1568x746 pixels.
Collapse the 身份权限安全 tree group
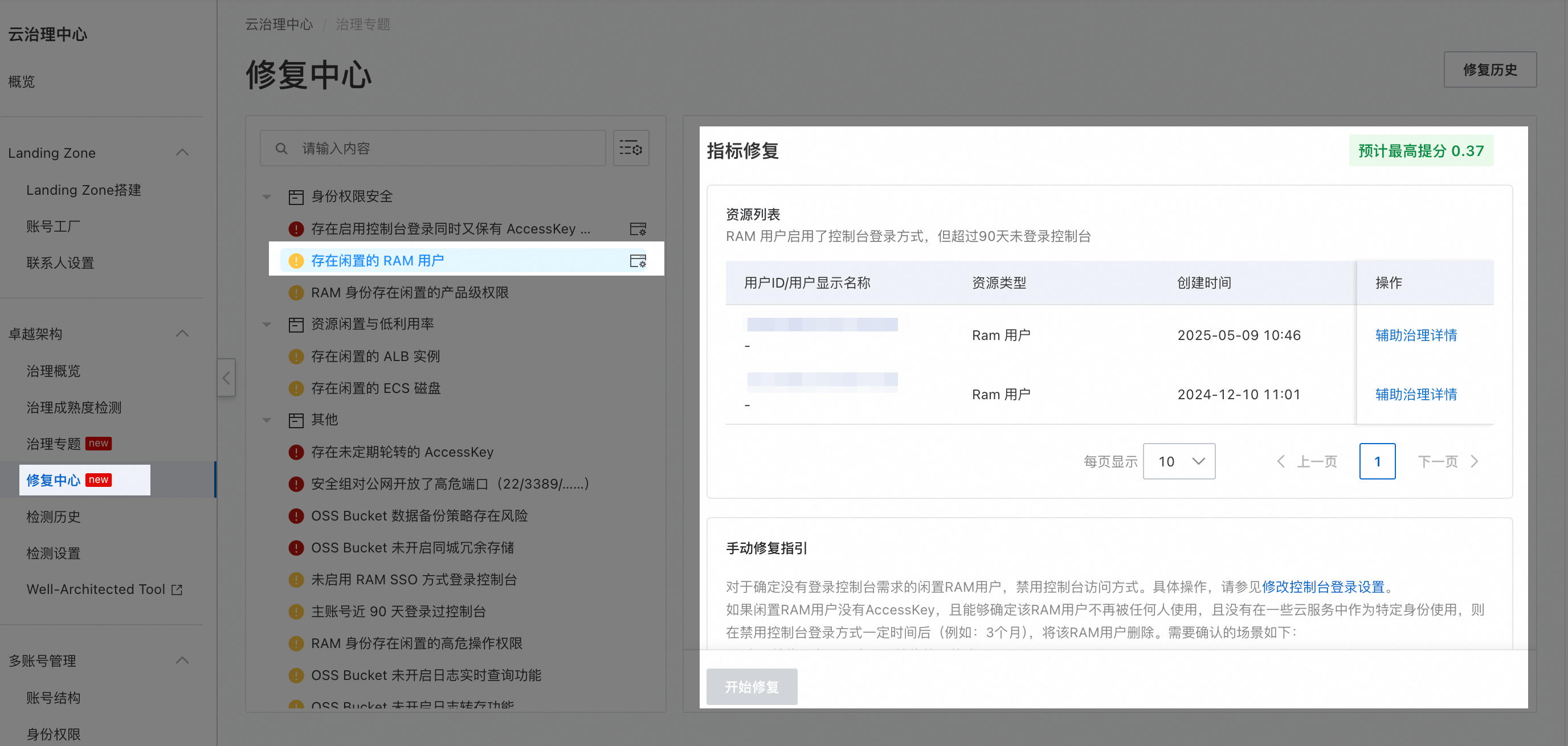[267, 196]
